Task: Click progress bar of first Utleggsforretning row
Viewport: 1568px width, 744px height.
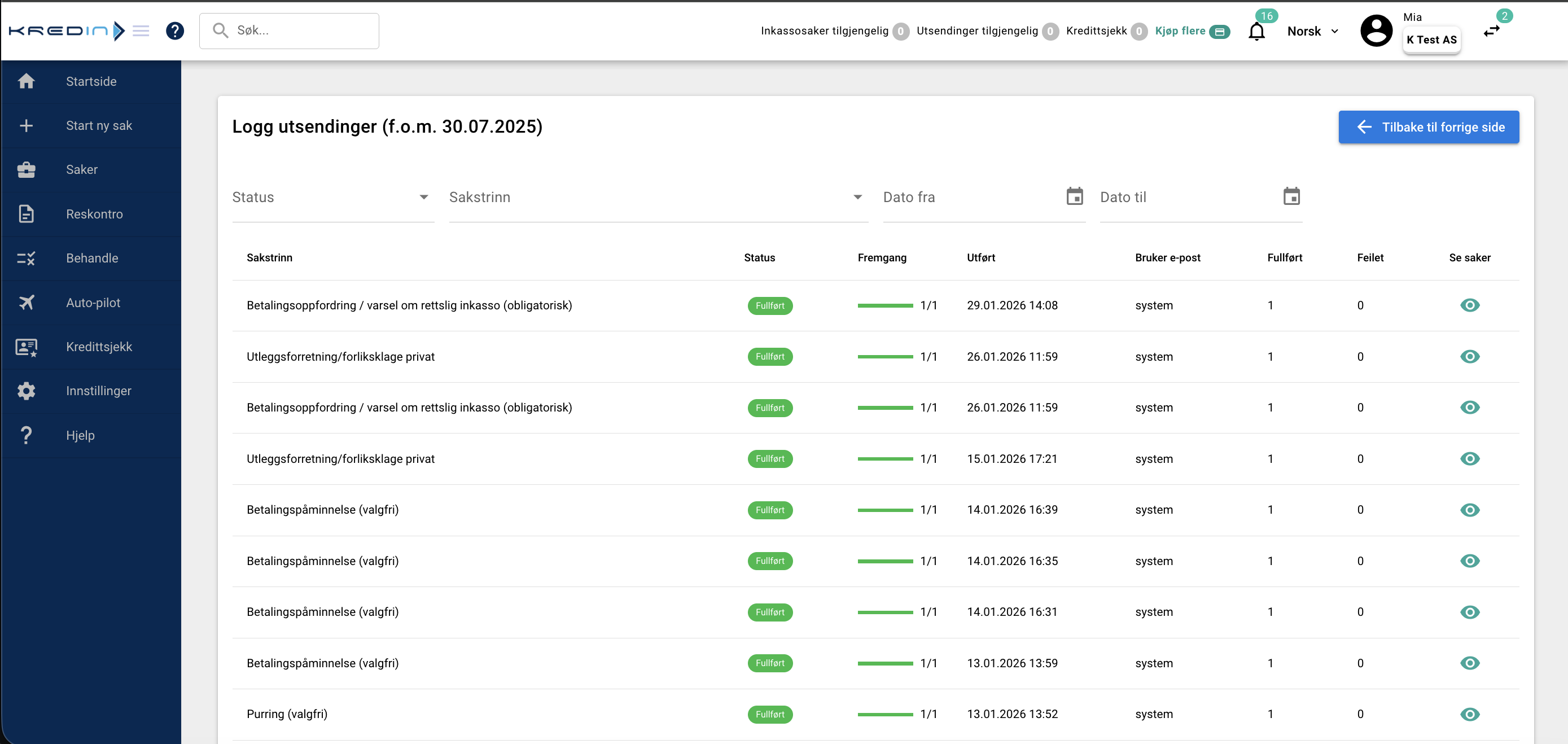Action: coord(884,357)
